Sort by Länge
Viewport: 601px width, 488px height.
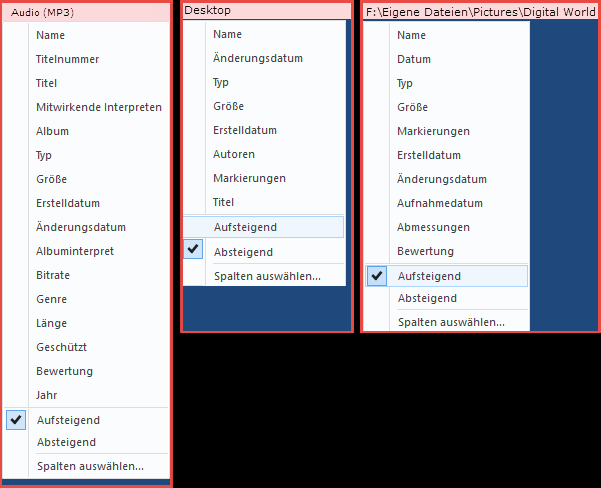(52, 323)
